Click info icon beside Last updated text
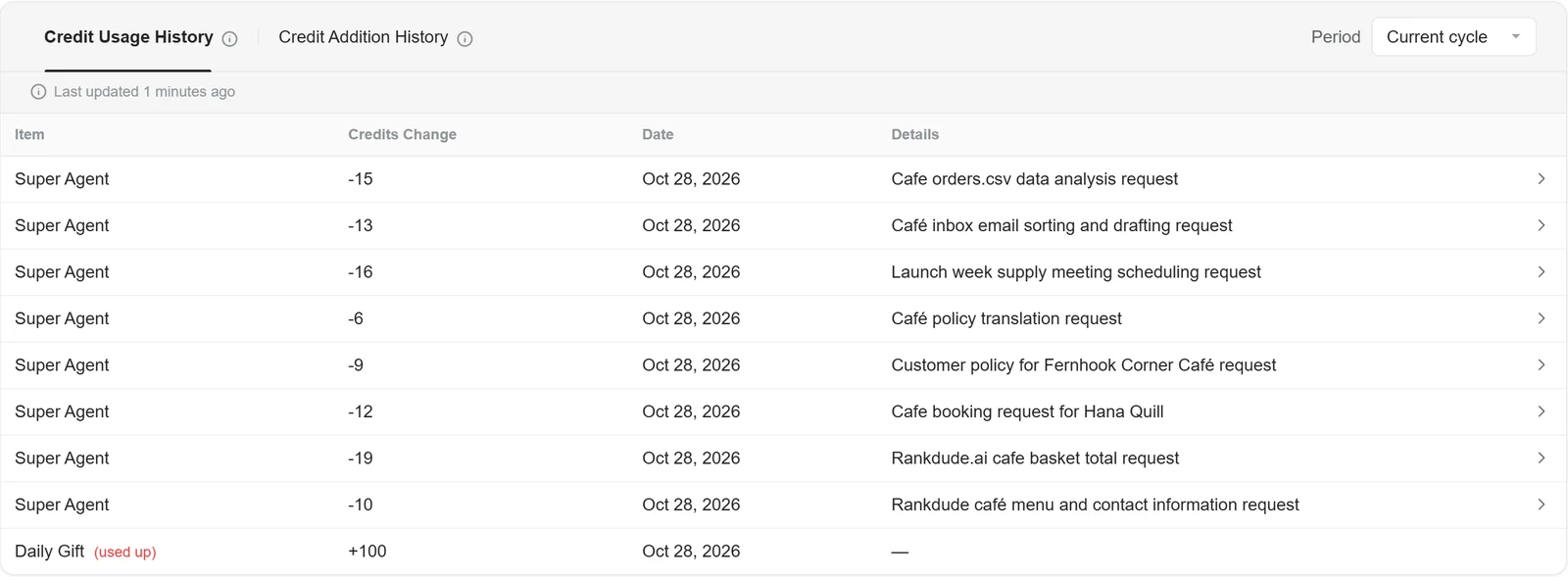Viewport: 1568px width, 577px height. pos(38,92)
